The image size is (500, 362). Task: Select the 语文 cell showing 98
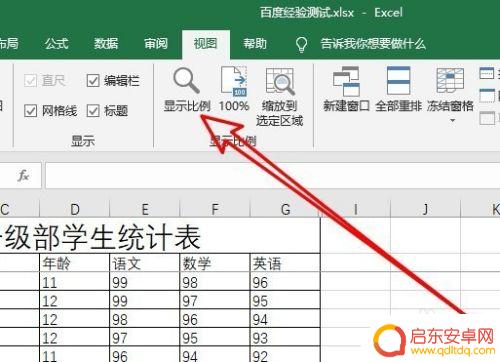coord(145,319)
